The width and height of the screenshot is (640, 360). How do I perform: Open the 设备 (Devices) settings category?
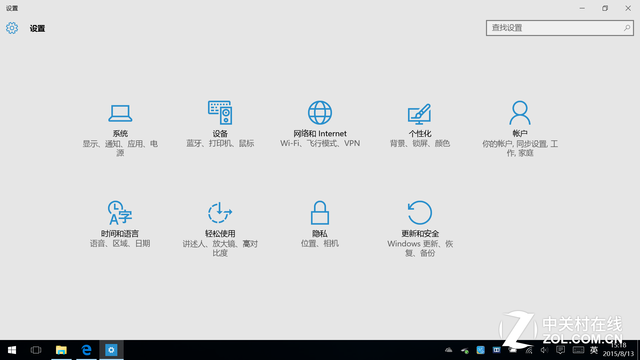point(220,124)
